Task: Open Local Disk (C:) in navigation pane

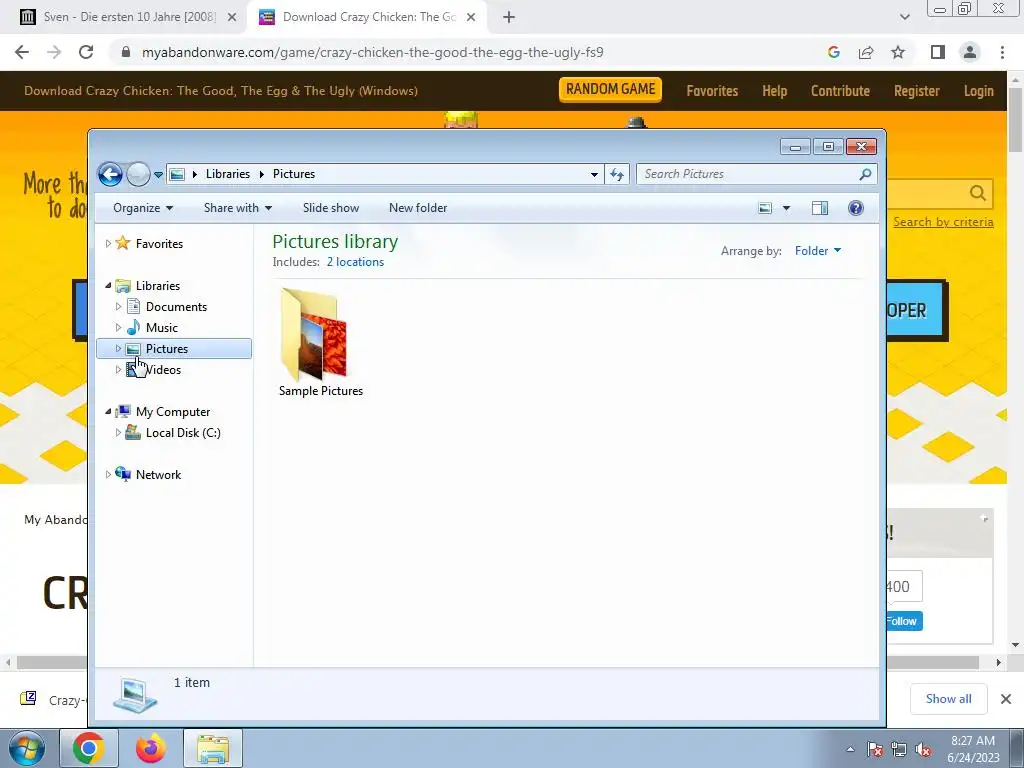Action: tap(183, 432)
